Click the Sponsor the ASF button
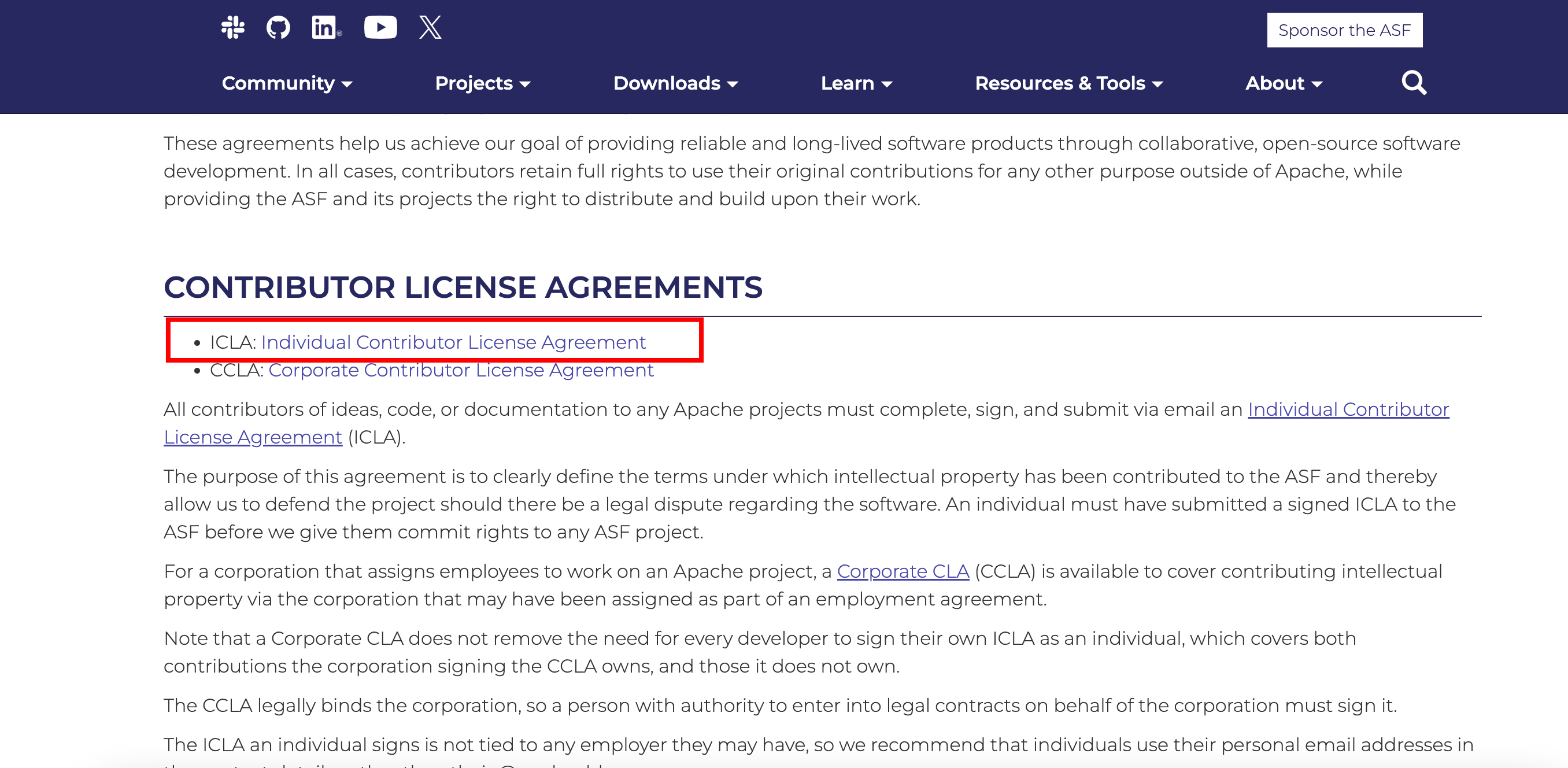This screenshot has width=1568, height=768. coord(1344,31)
